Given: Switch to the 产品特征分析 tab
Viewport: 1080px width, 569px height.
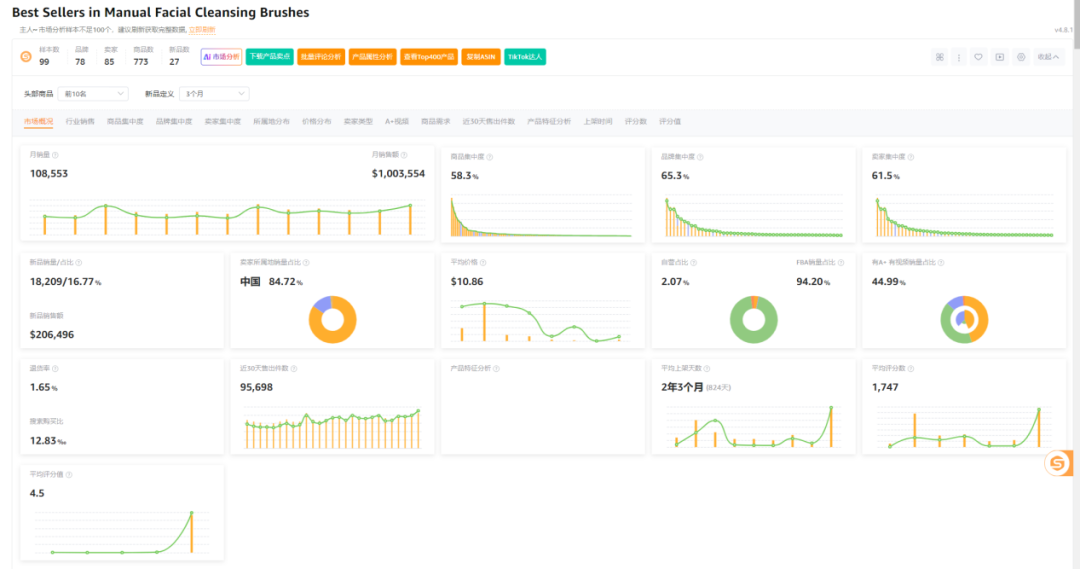Looking at the screenshot, I should click(549, 121).
